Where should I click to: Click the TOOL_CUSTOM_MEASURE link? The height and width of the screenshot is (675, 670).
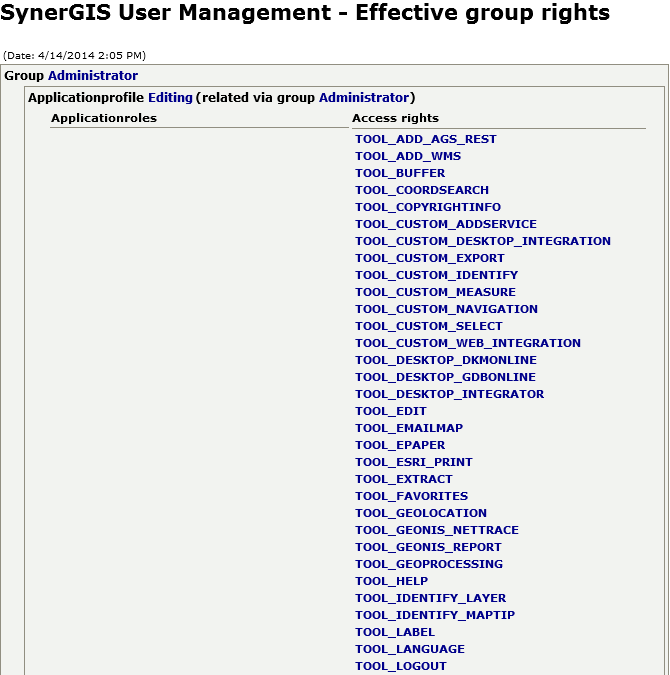pyautogui.click(x=435, y=292)
